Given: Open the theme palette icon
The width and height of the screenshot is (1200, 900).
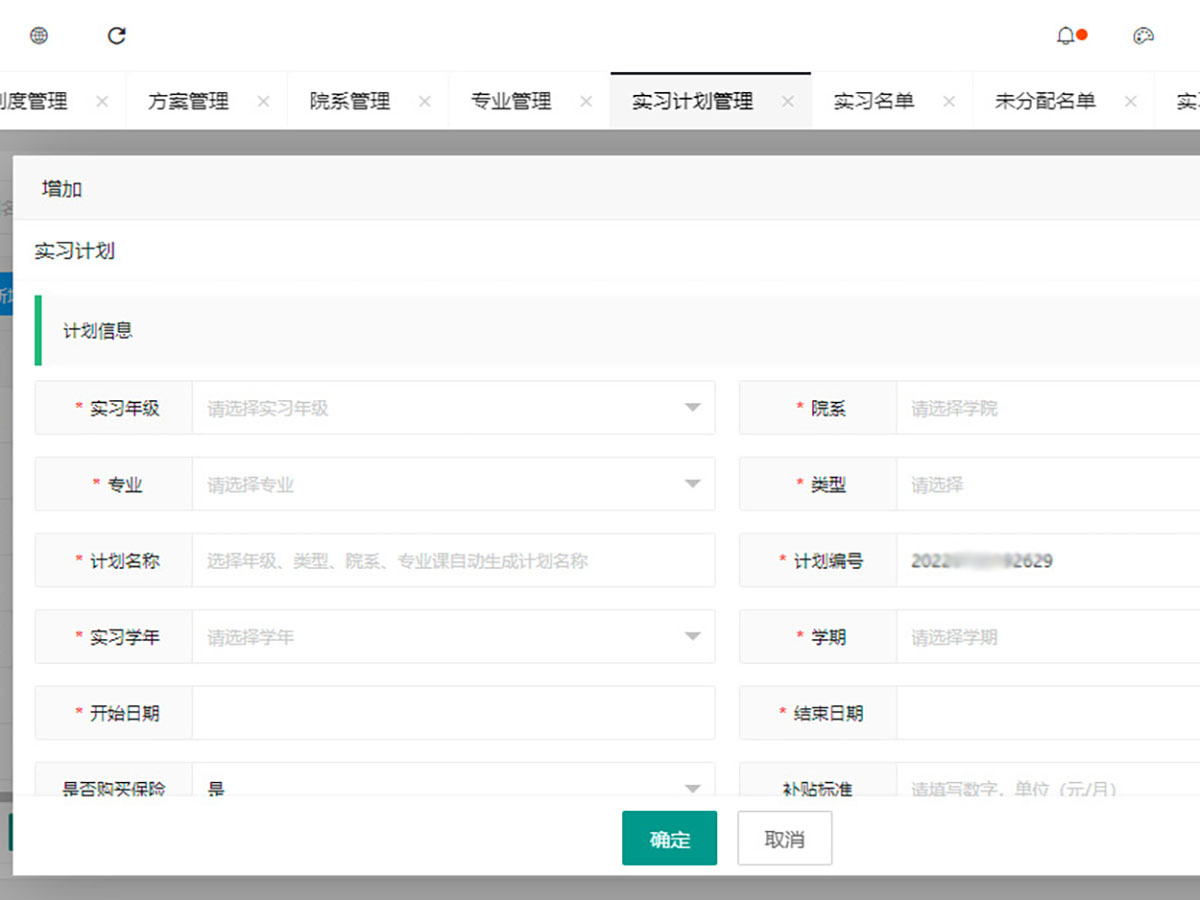Looking at the screenshot, I should coord(1143,36).
